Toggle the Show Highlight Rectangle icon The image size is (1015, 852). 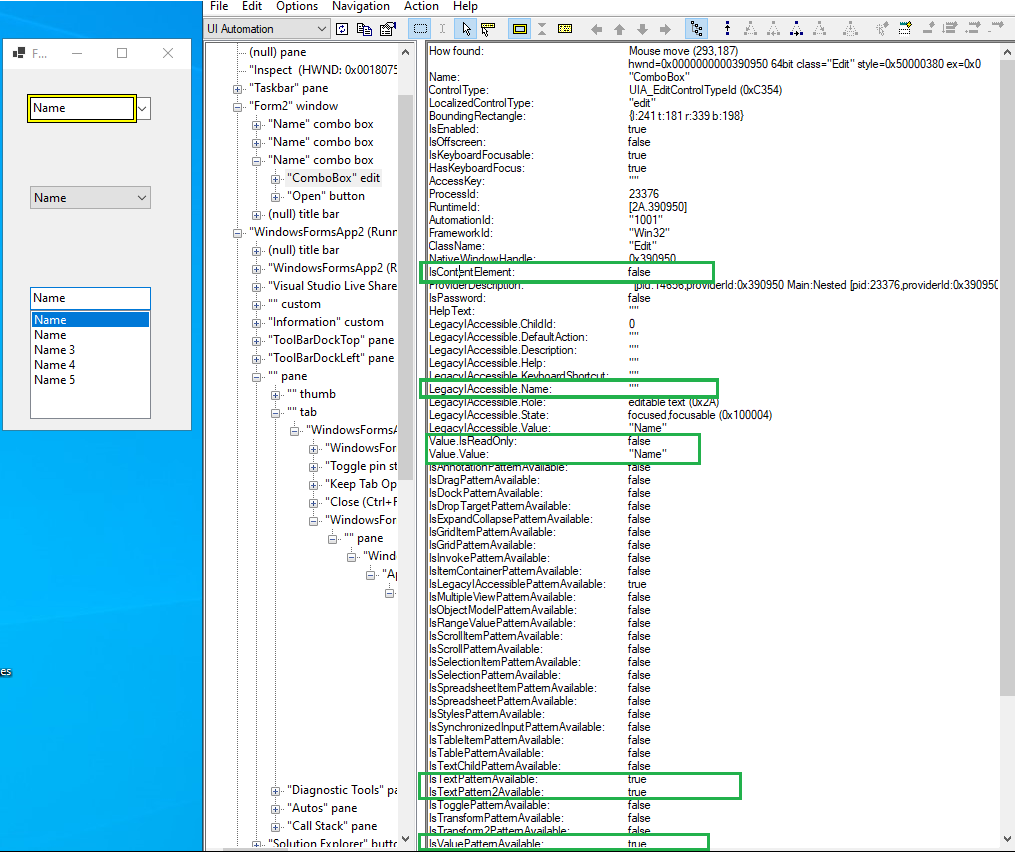[519, 28]
